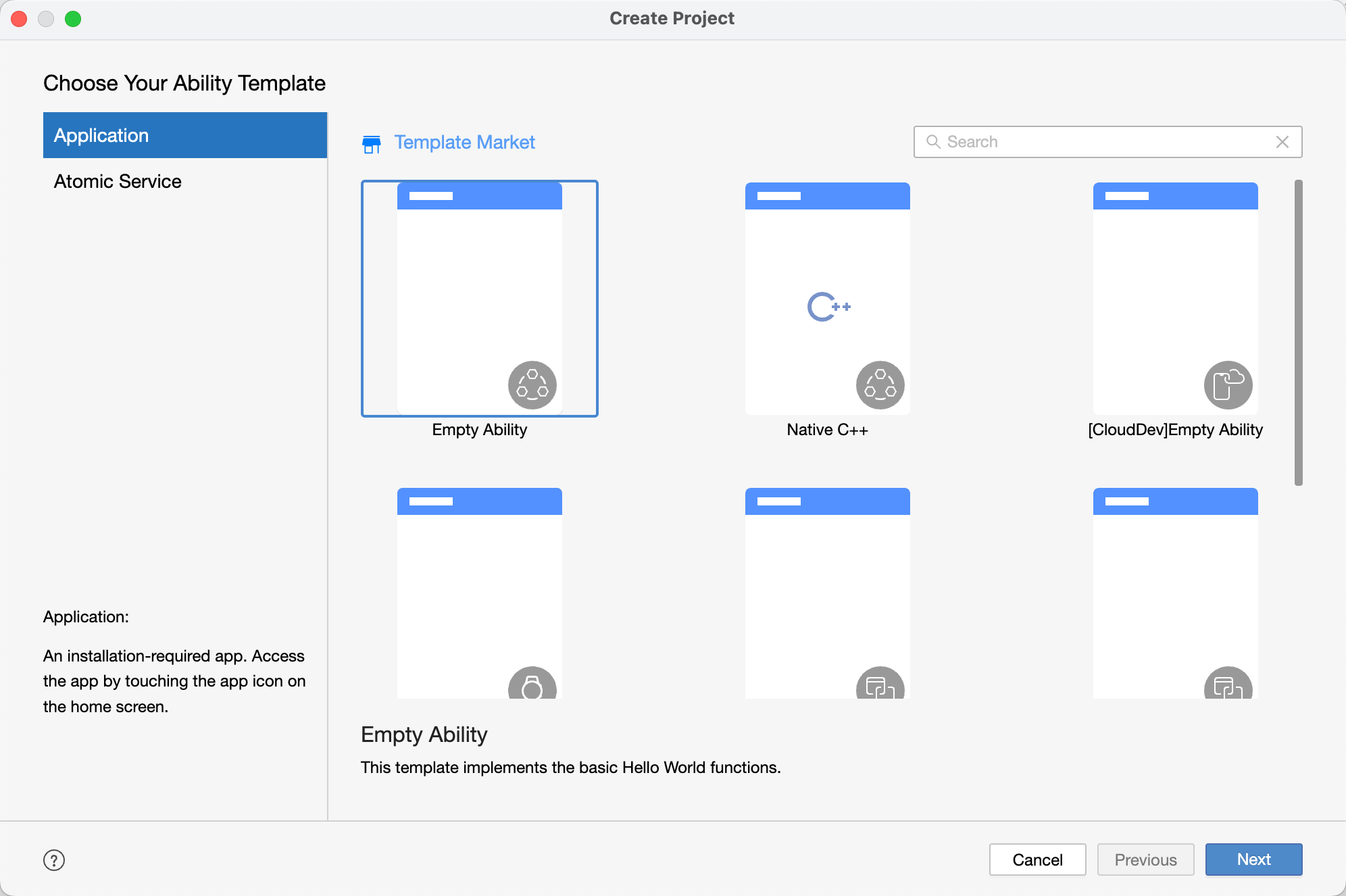Select the Empty Ability template thumbnail
Screen dimensions: 1346x896
pos(479,297)
